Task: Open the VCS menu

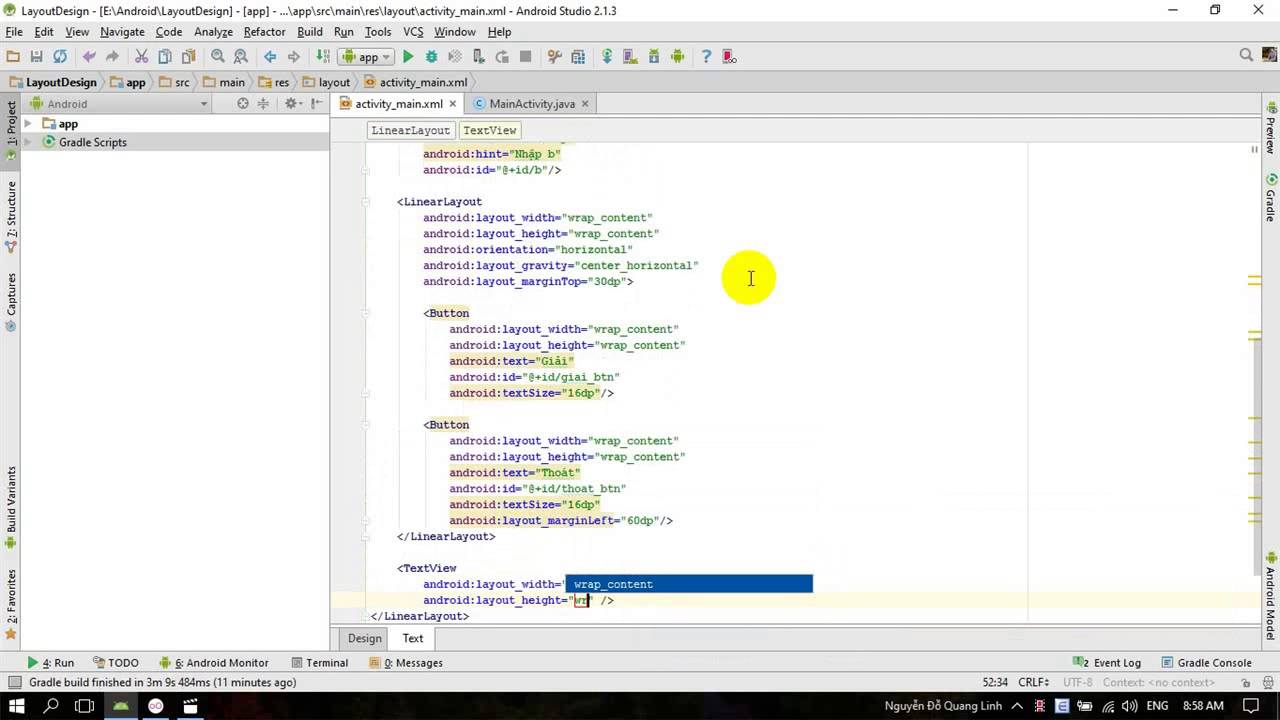Action: 413,32
